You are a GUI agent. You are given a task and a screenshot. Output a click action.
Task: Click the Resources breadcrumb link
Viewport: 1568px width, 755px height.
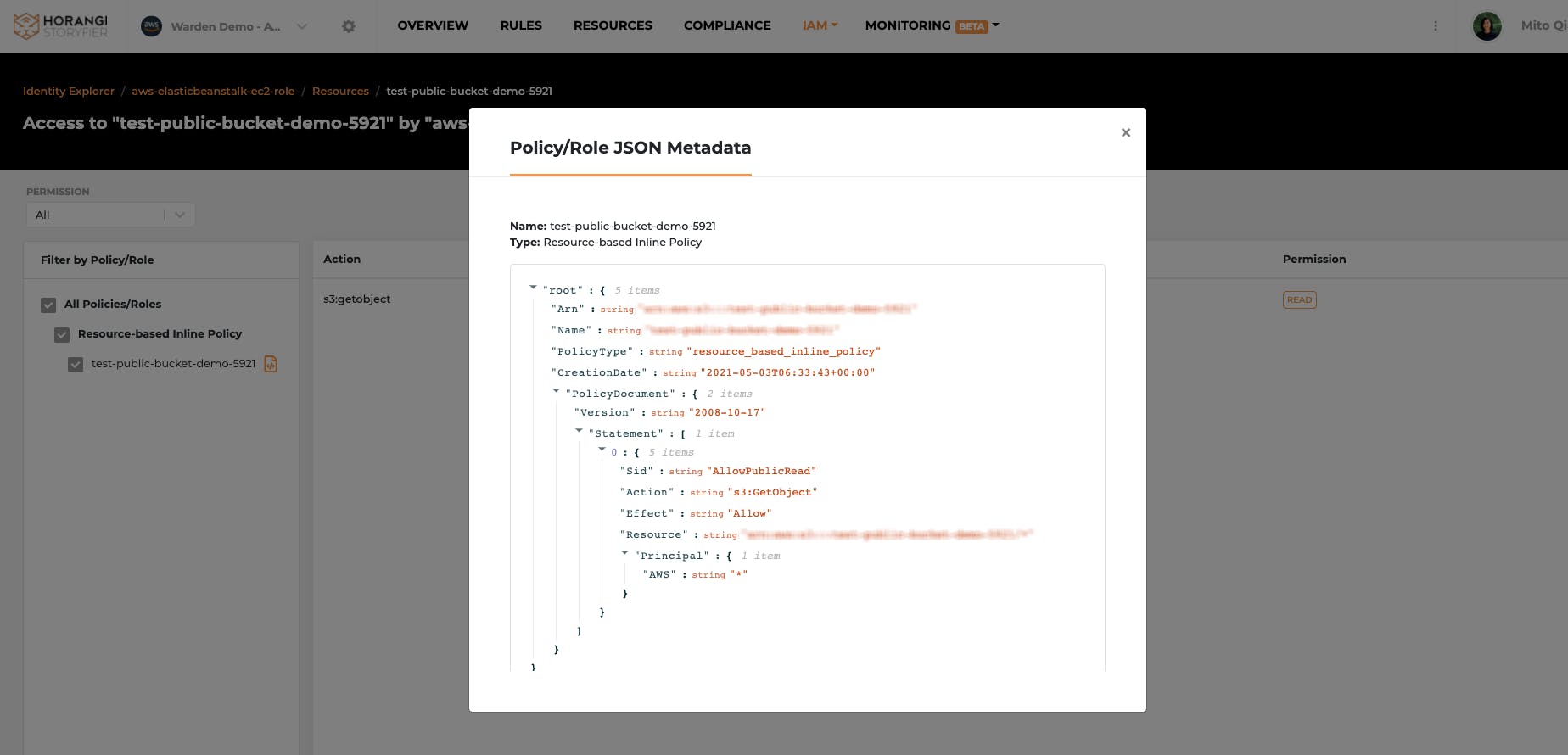tap(340, 91)
